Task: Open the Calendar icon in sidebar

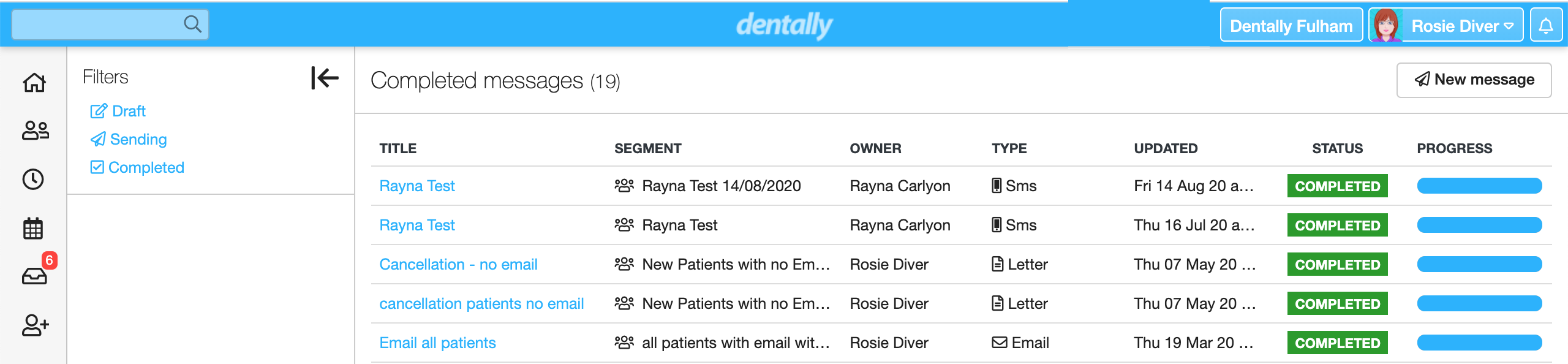Action: (33, 228)
